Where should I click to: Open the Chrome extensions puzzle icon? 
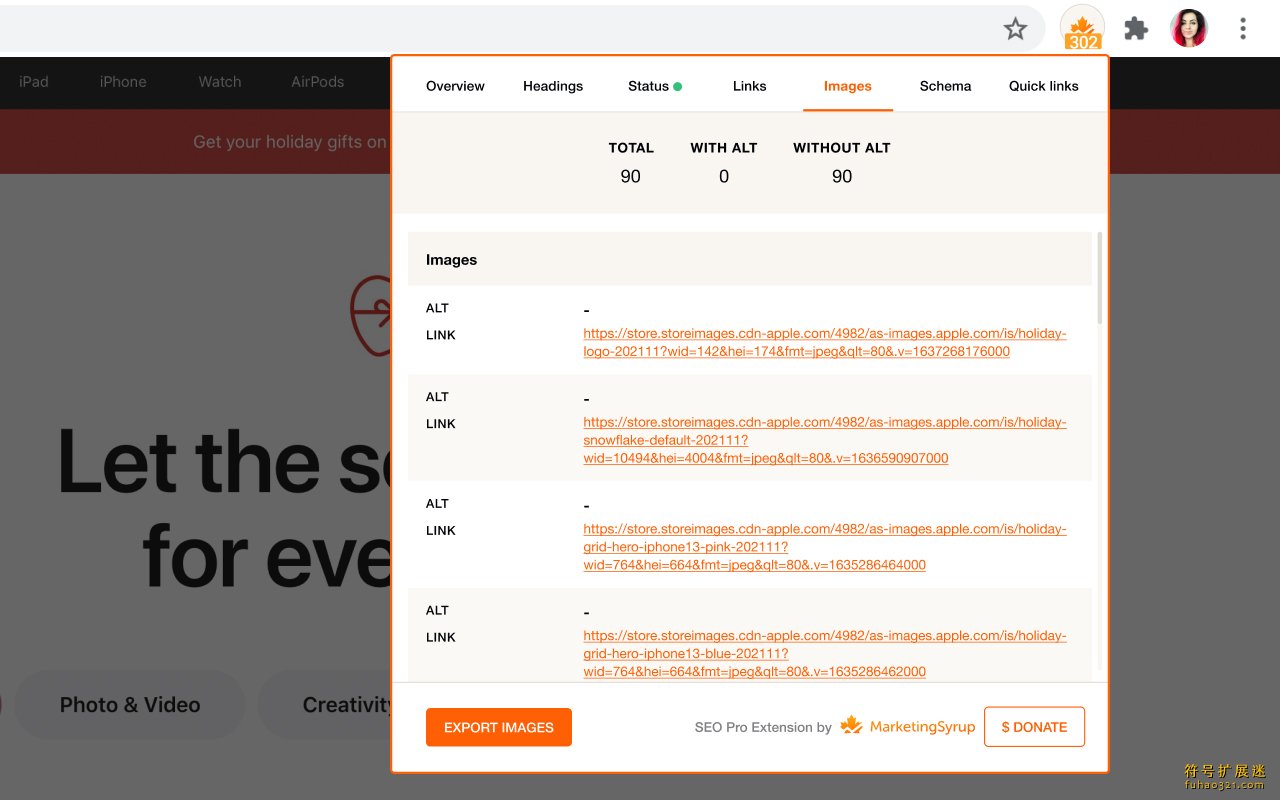click(x=1136, y=29)
